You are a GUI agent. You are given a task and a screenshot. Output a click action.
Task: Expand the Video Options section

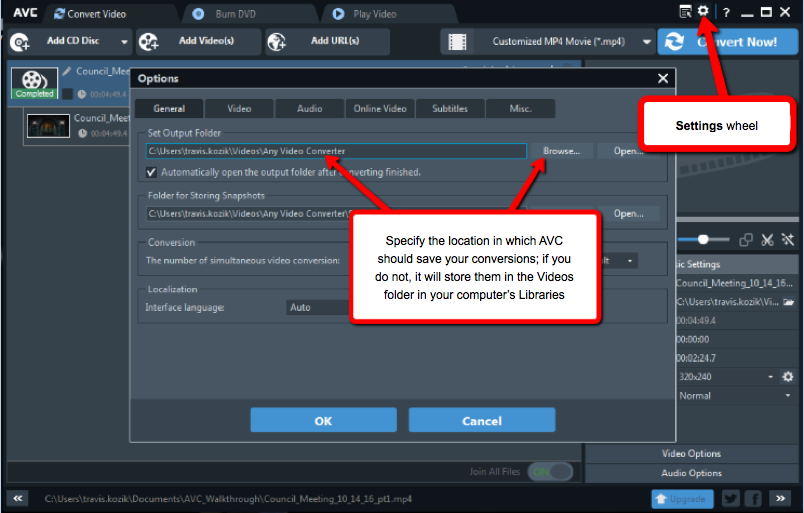pos(691,453)
